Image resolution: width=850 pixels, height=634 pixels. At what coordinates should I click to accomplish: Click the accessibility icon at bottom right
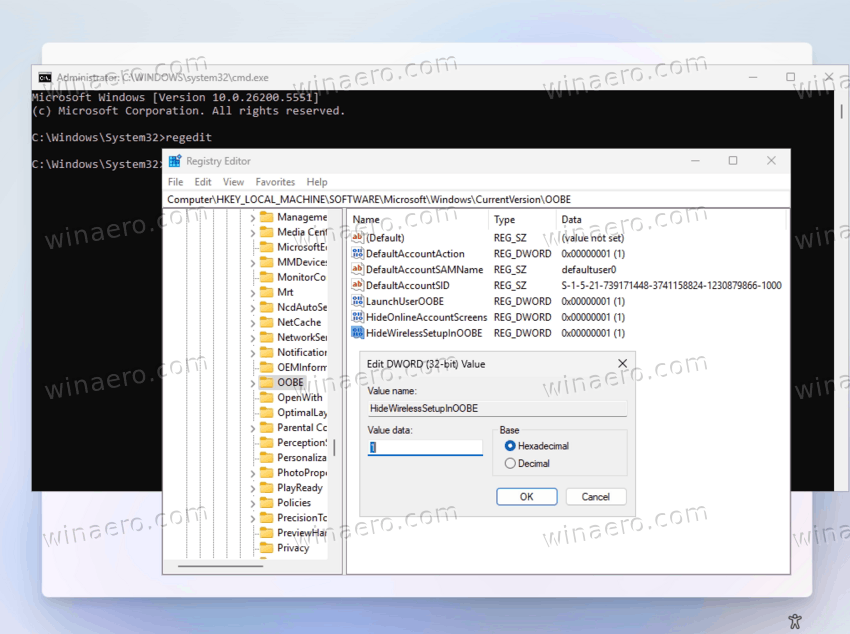[x=795, y=621]
